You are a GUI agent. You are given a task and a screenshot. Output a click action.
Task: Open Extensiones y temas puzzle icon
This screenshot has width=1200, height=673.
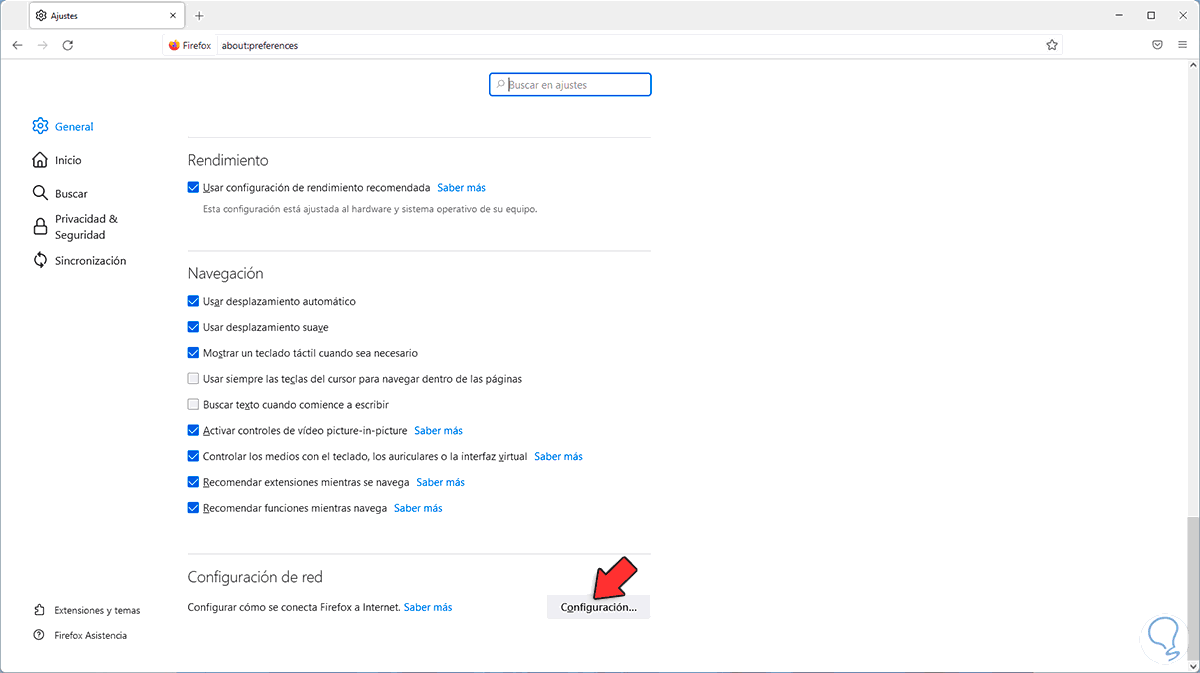(39, 610)
